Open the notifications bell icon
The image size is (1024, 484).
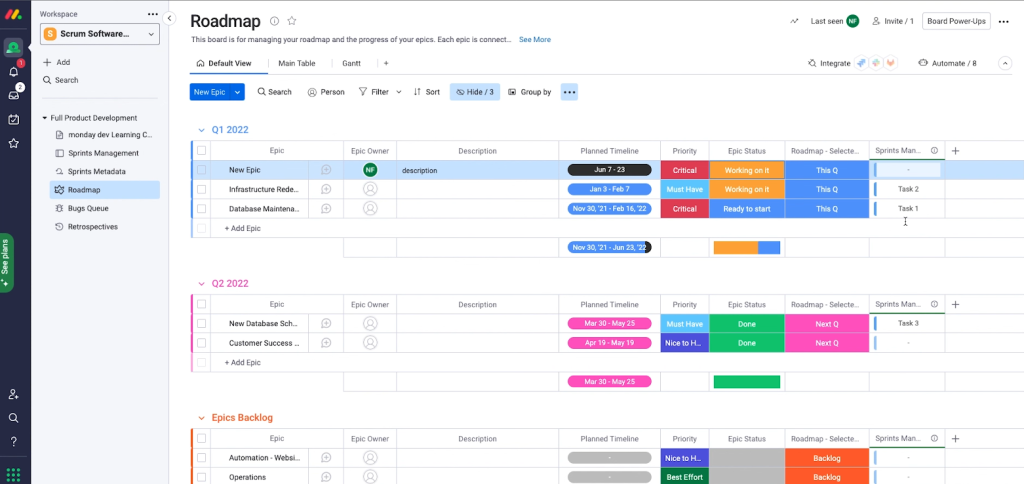13,72
